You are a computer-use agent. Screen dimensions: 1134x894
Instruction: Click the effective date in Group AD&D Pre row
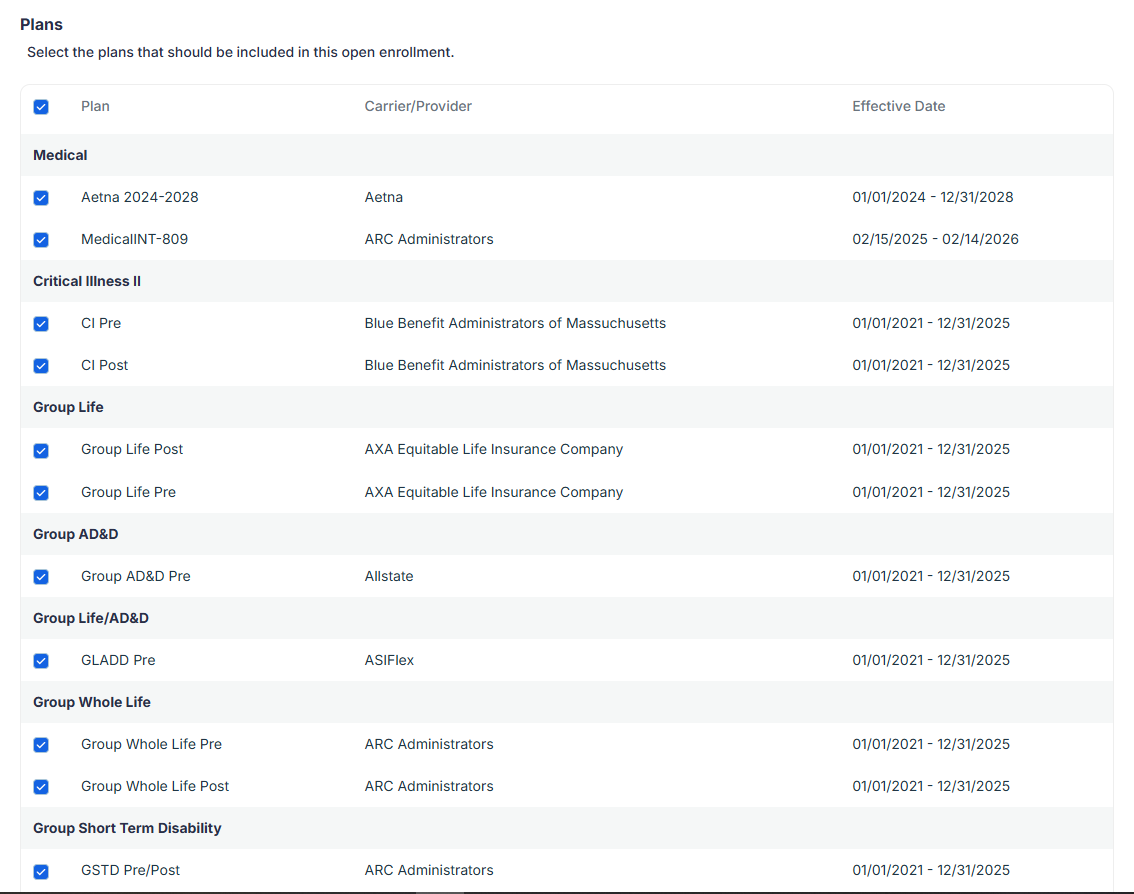click(x=931, y=576)
